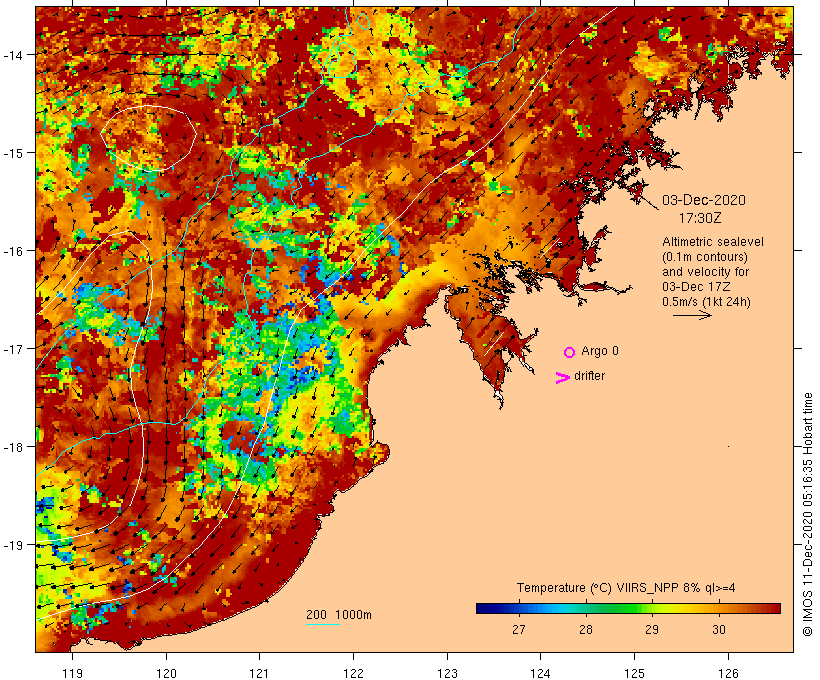Click the 'Argo 0' legend label

pyautogui.click(x=600, y=351)
